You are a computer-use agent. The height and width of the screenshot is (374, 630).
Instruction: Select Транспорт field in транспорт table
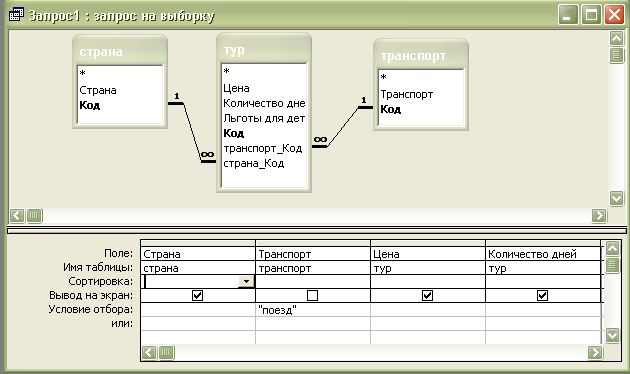pyautogui.click(x=407, y=94)
